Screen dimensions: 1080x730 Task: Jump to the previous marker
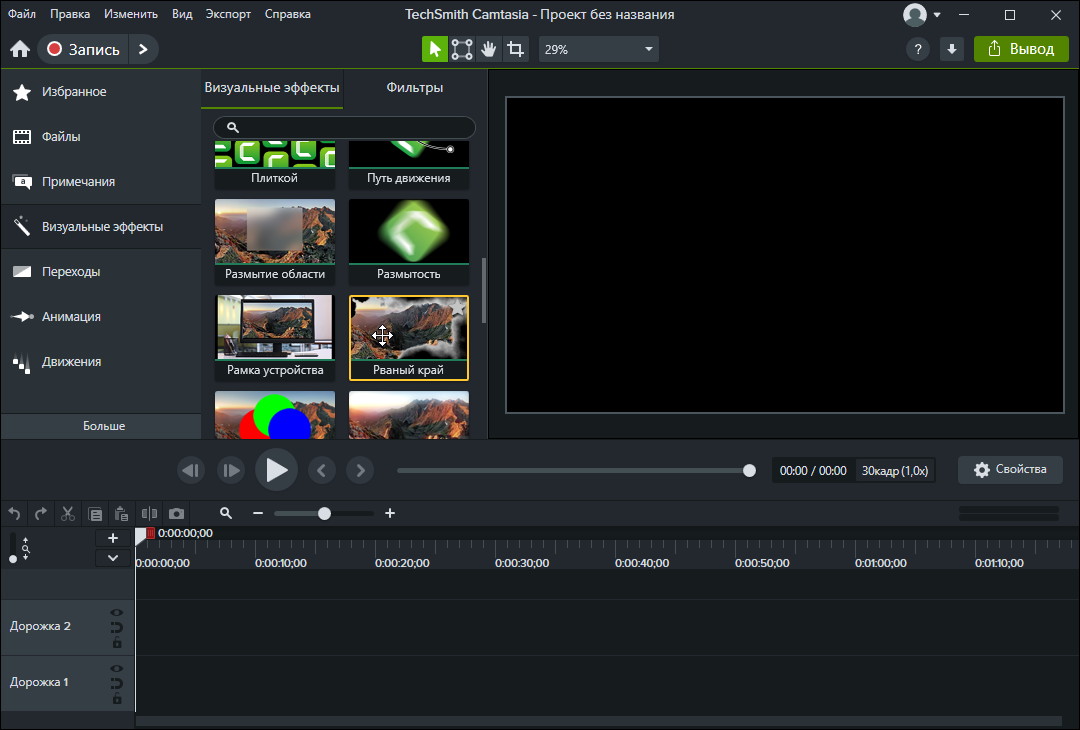pos(321,470)
